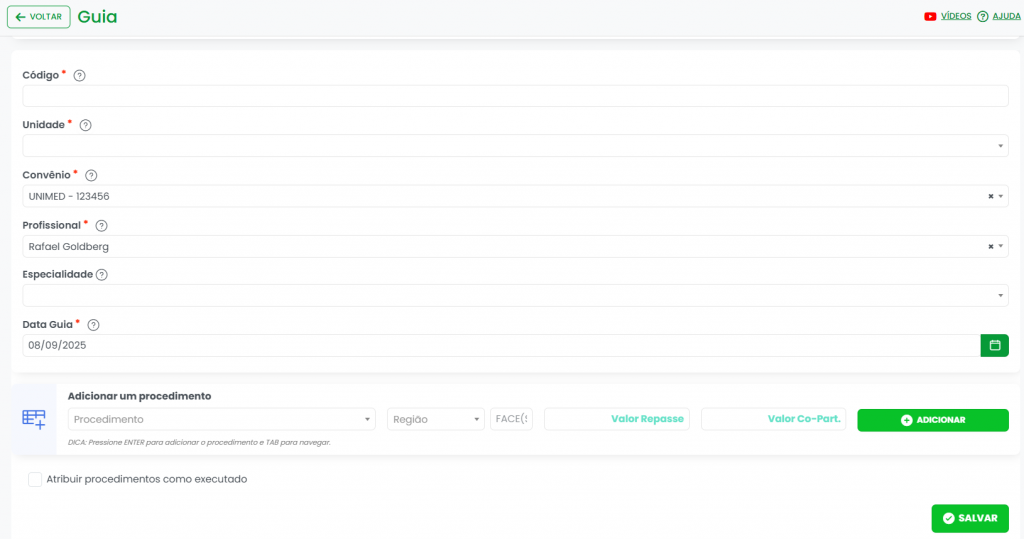
Task: Clear the Rafael Goldberg professional selection
Action: 990,247
